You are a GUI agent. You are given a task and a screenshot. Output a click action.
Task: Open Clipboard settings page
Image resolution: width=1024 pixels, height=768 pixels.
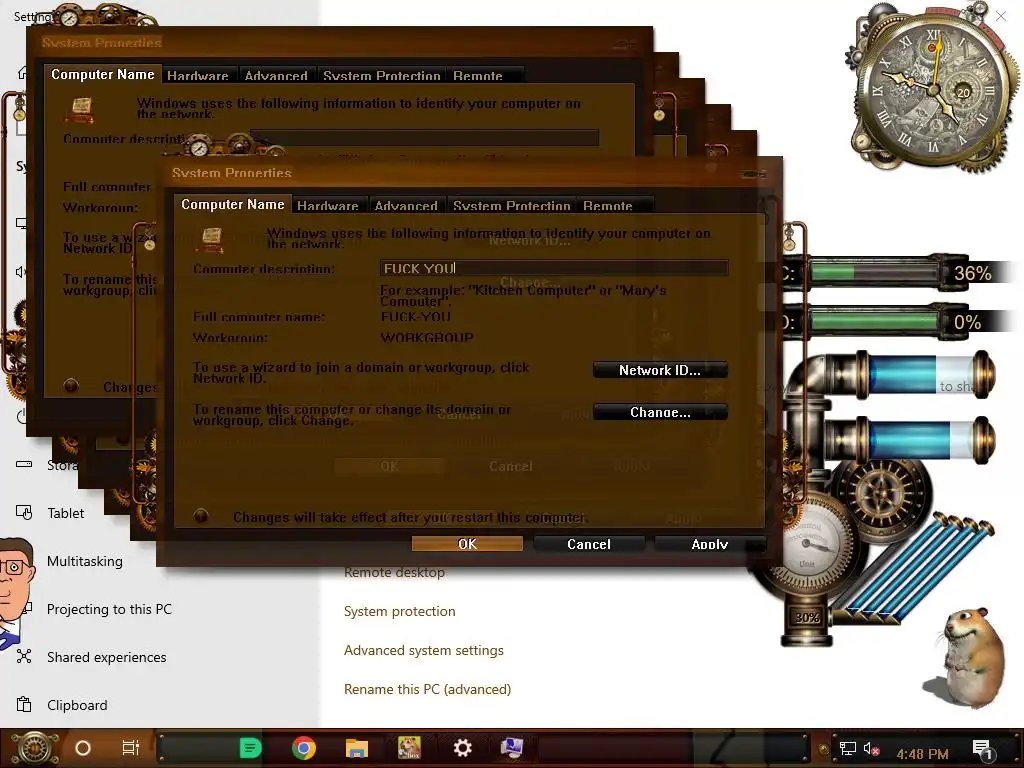pyautogui.click(x=77, y=705)
